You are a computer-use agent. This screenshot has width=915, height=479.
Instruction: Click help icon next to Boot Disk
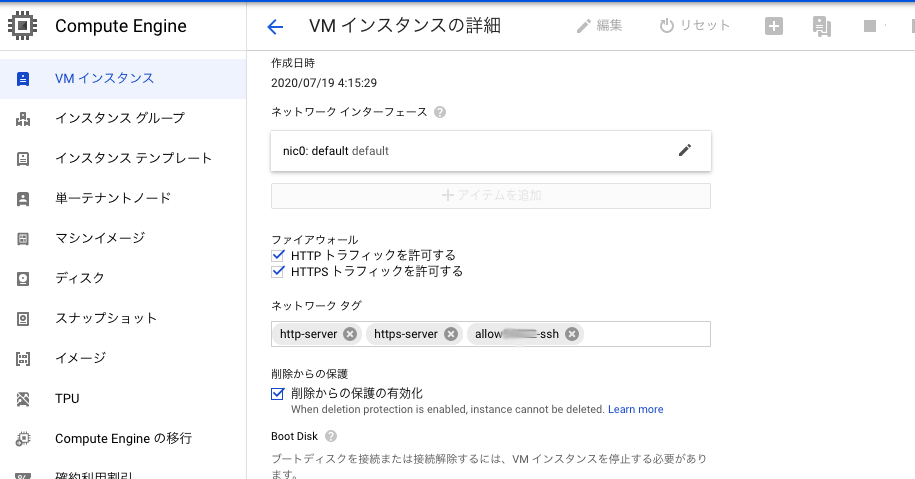pos(331,436)
